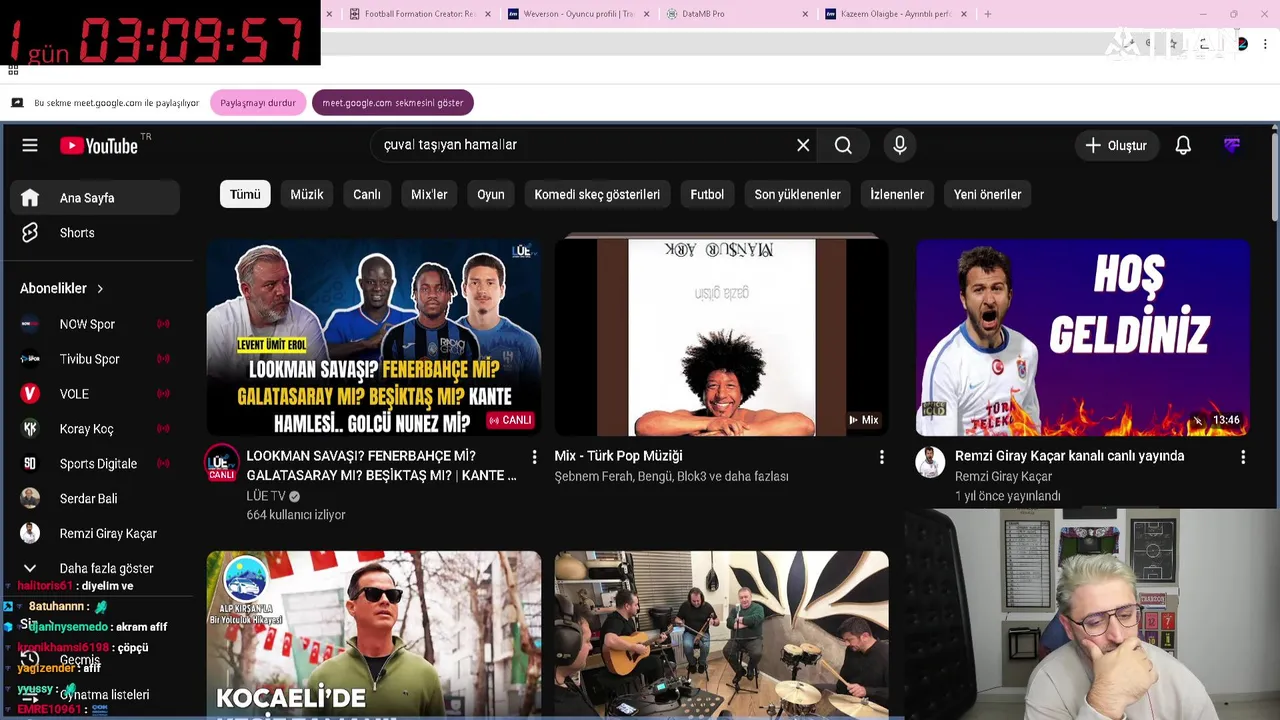Open Chrome three-dot menu
The width and height of the screenshot is (1280, 720).
pyautogui.click(x=1265, y=44)
